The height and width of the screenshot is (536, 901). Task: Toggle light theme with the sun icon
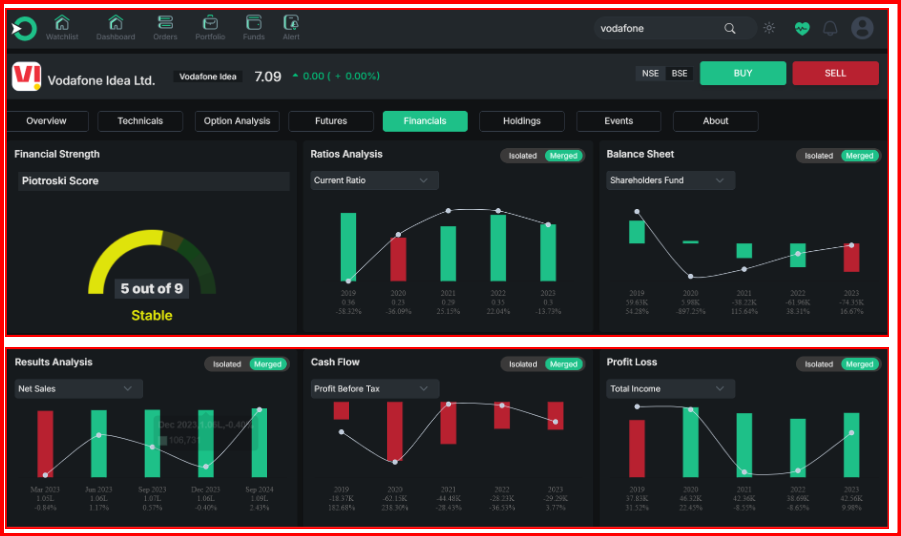pos(769,28)
